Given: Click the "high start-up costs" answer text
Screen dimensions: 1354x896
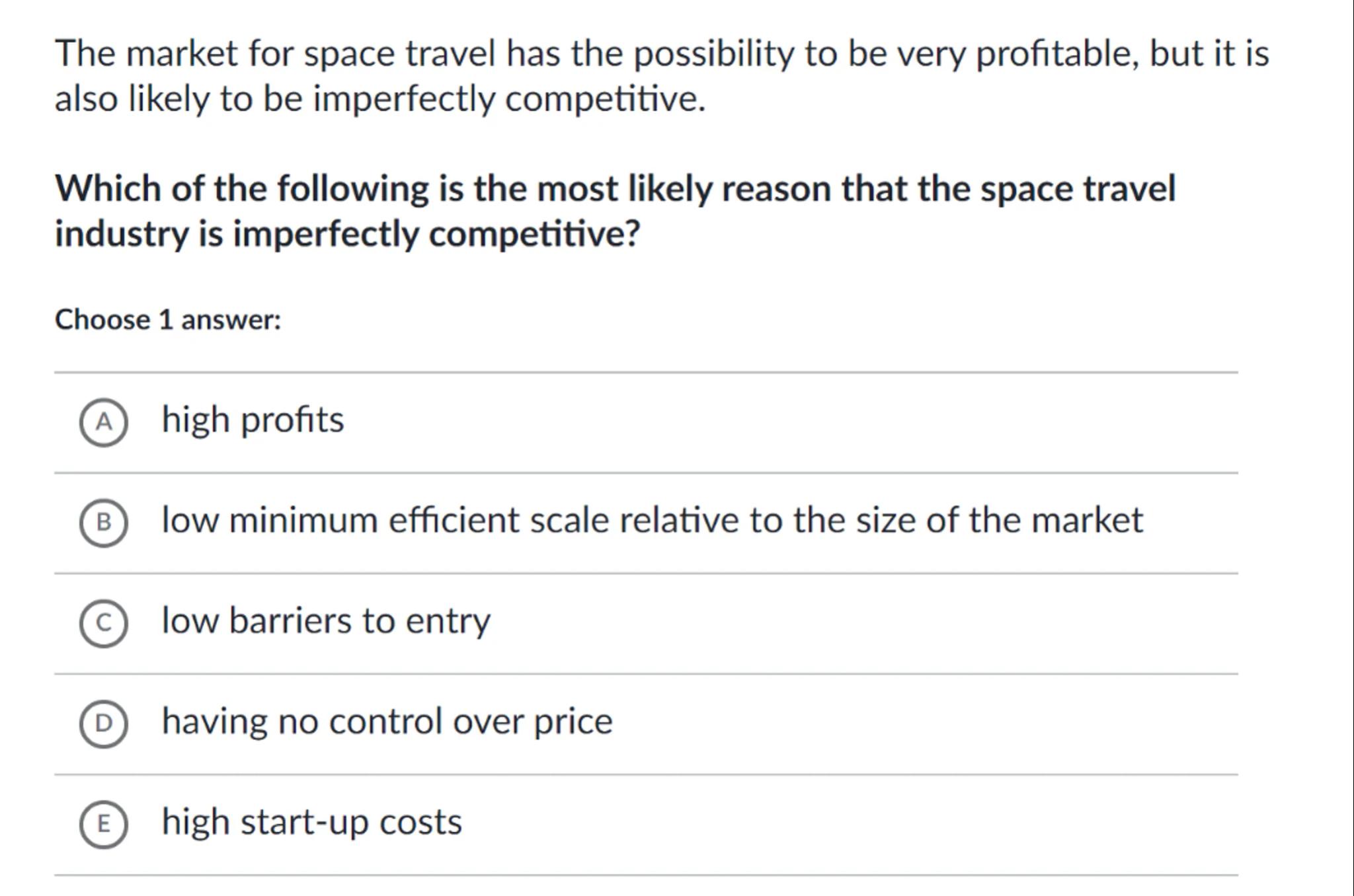Looking at the screenshot, I should pos(311,822).
